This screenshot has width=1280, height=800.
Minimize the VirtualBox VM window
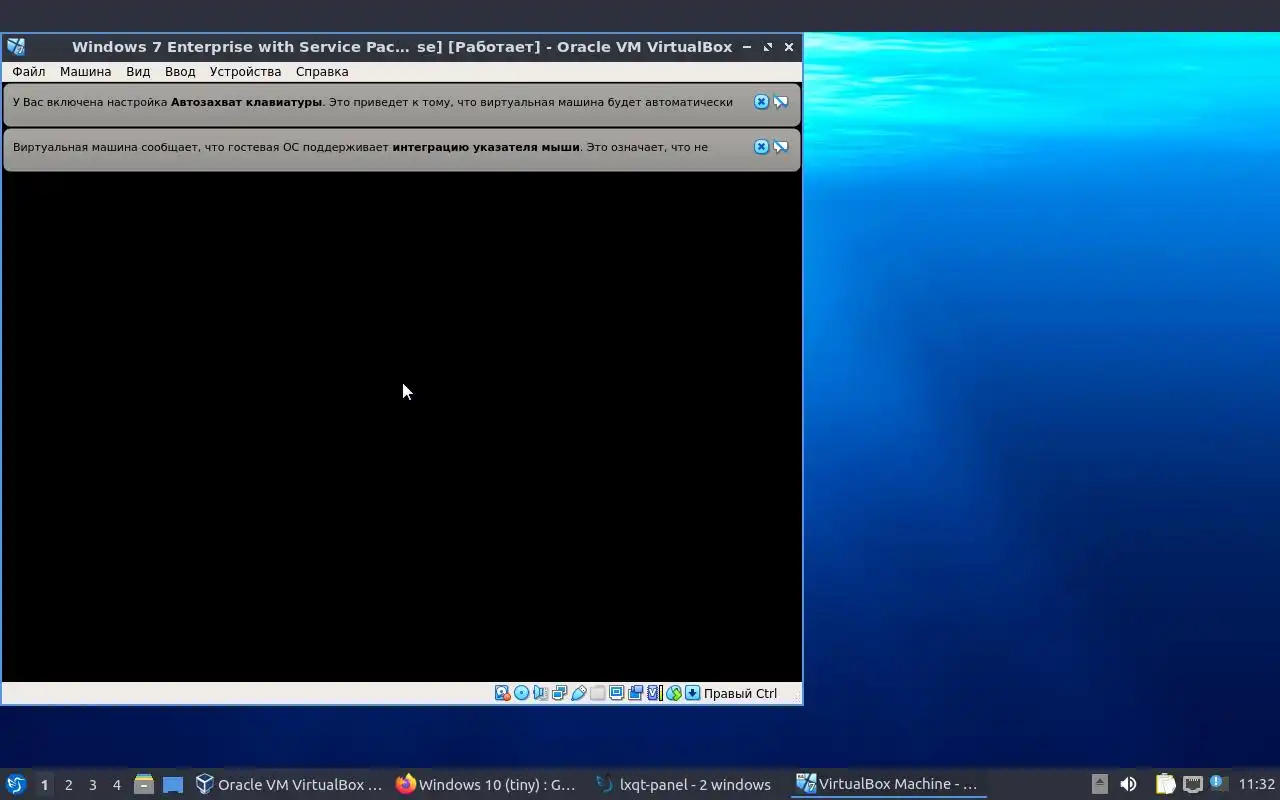(747, 47)
